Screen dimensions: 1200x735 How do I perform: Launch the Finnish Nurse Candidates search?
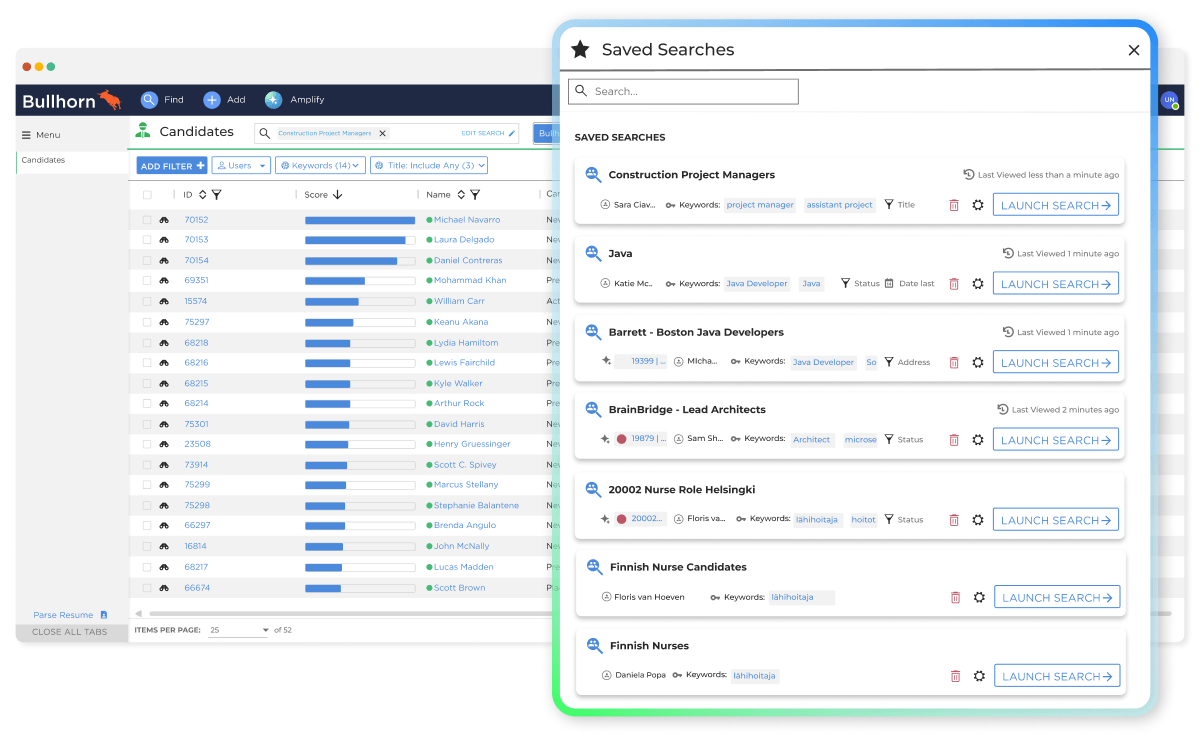1057,598
